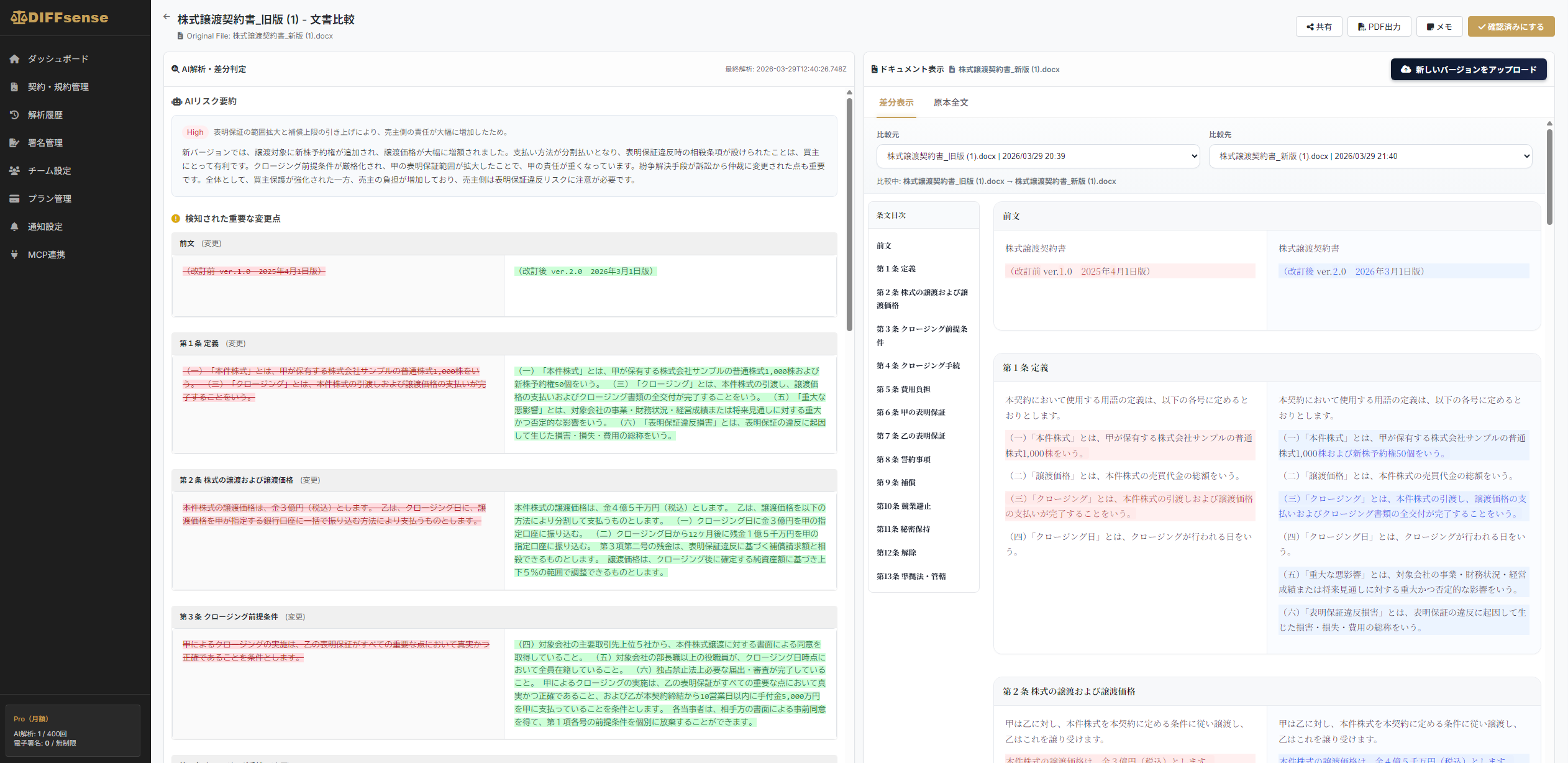The height and width of the screenshot is (763, 1568).
Task: Click the 署名管理 signature icon
Action: [15, 143]
